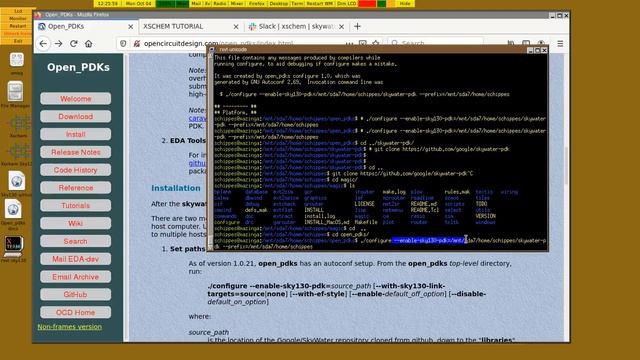Close the XSCHEM TUTORIAL tab
The width and height of the screenshot is (640, 360).
236,27
